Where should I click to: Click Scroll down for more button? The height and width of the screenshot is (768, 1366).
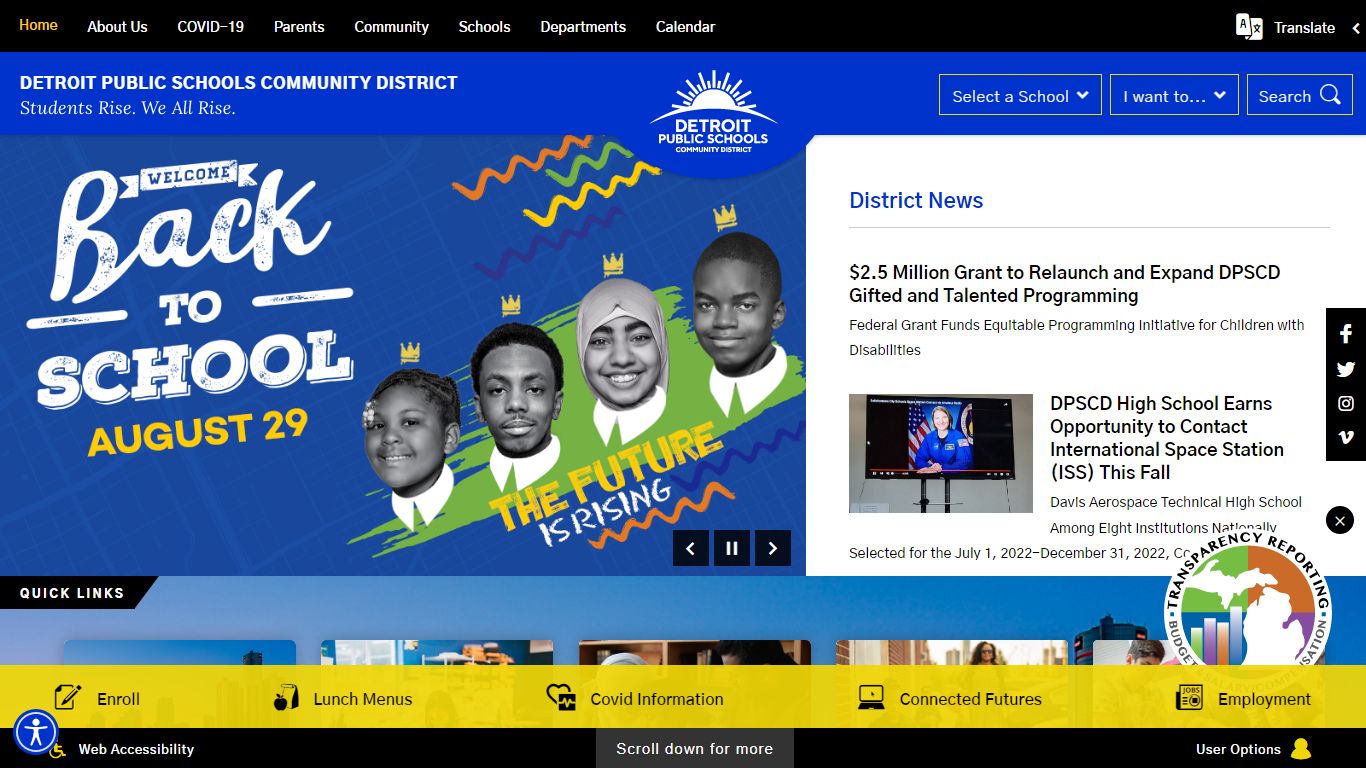[694, 748]
